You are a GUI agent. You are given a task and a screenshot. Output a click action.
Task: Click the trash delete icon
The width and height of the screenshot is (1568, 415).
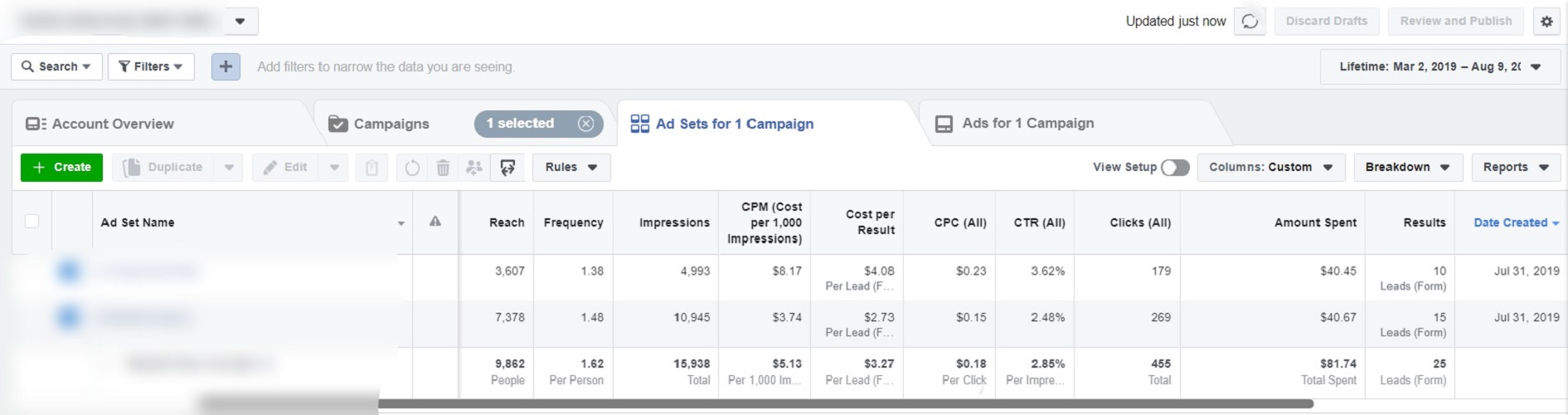coord(443,168)
